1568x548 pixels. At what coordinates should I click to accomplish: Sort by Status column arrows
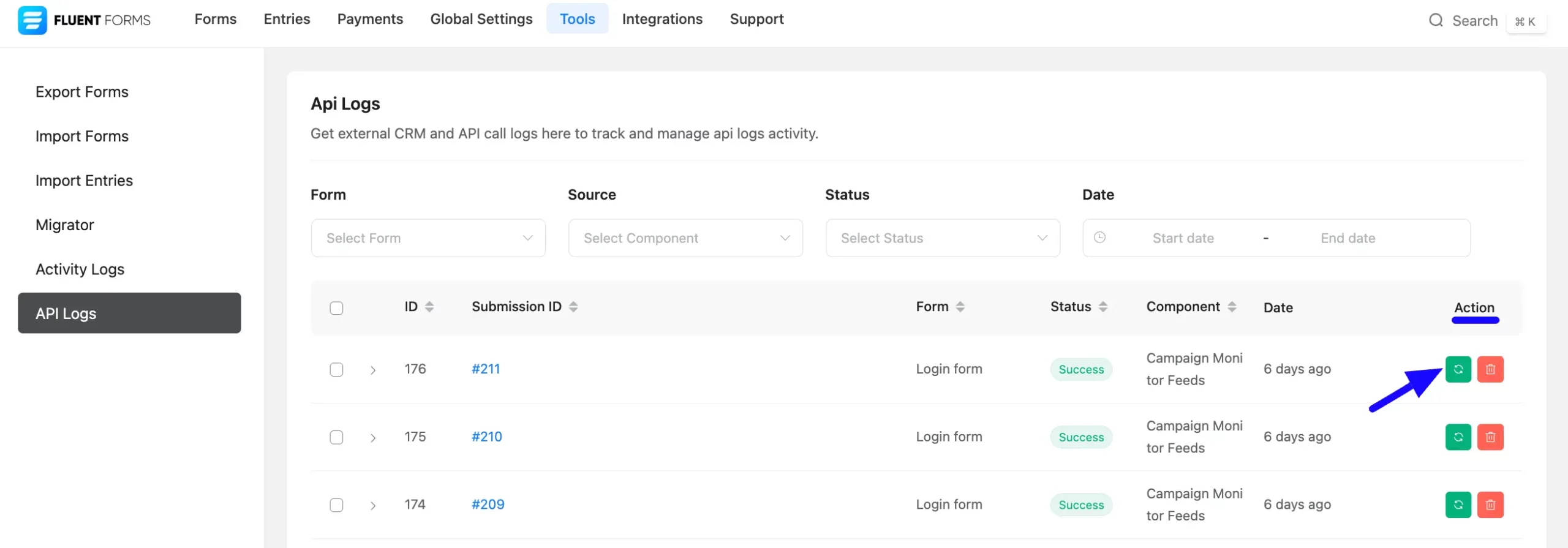click(x=1103, y=307)
